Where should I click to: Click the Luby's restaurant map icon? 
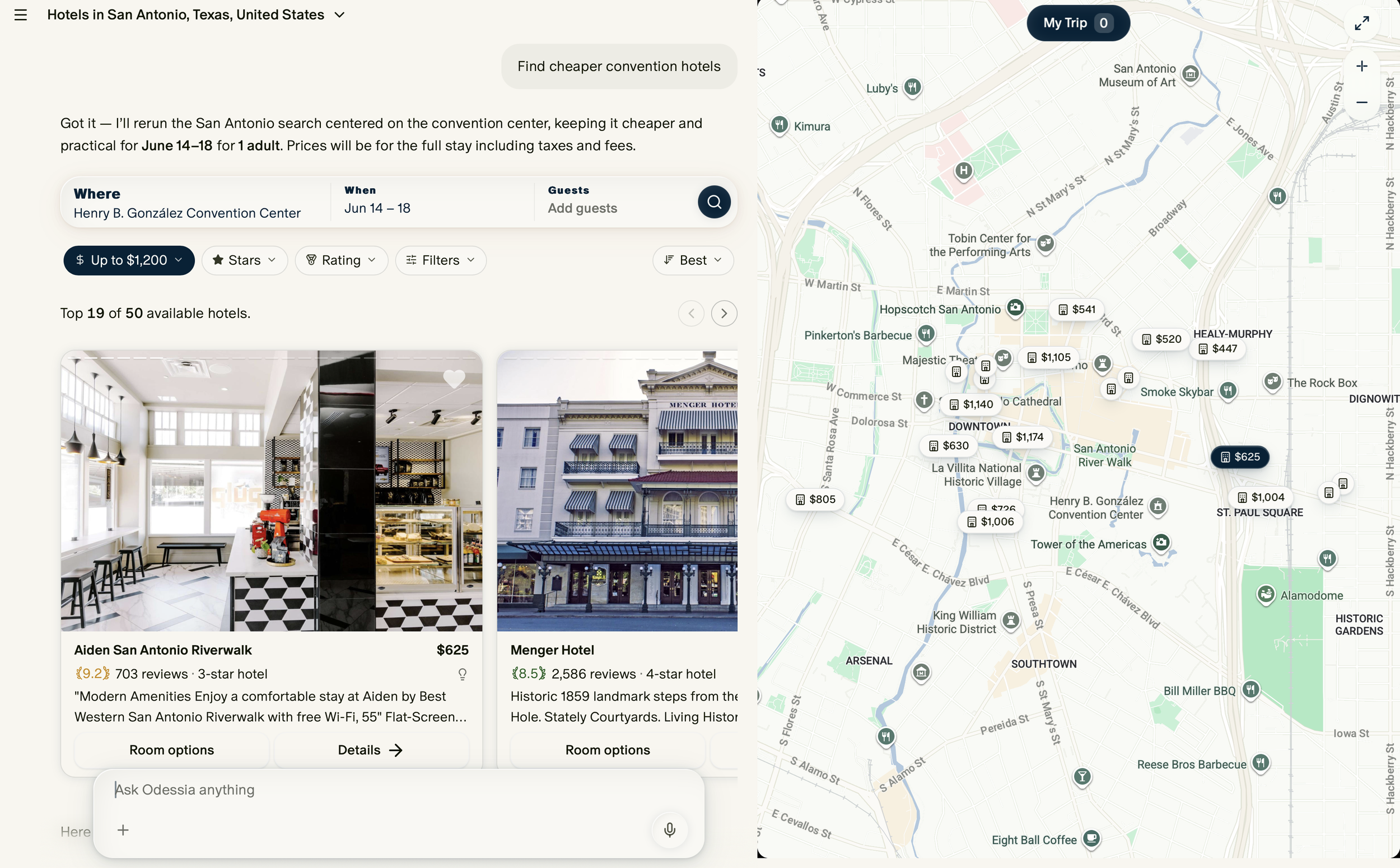tap(912, 87)
